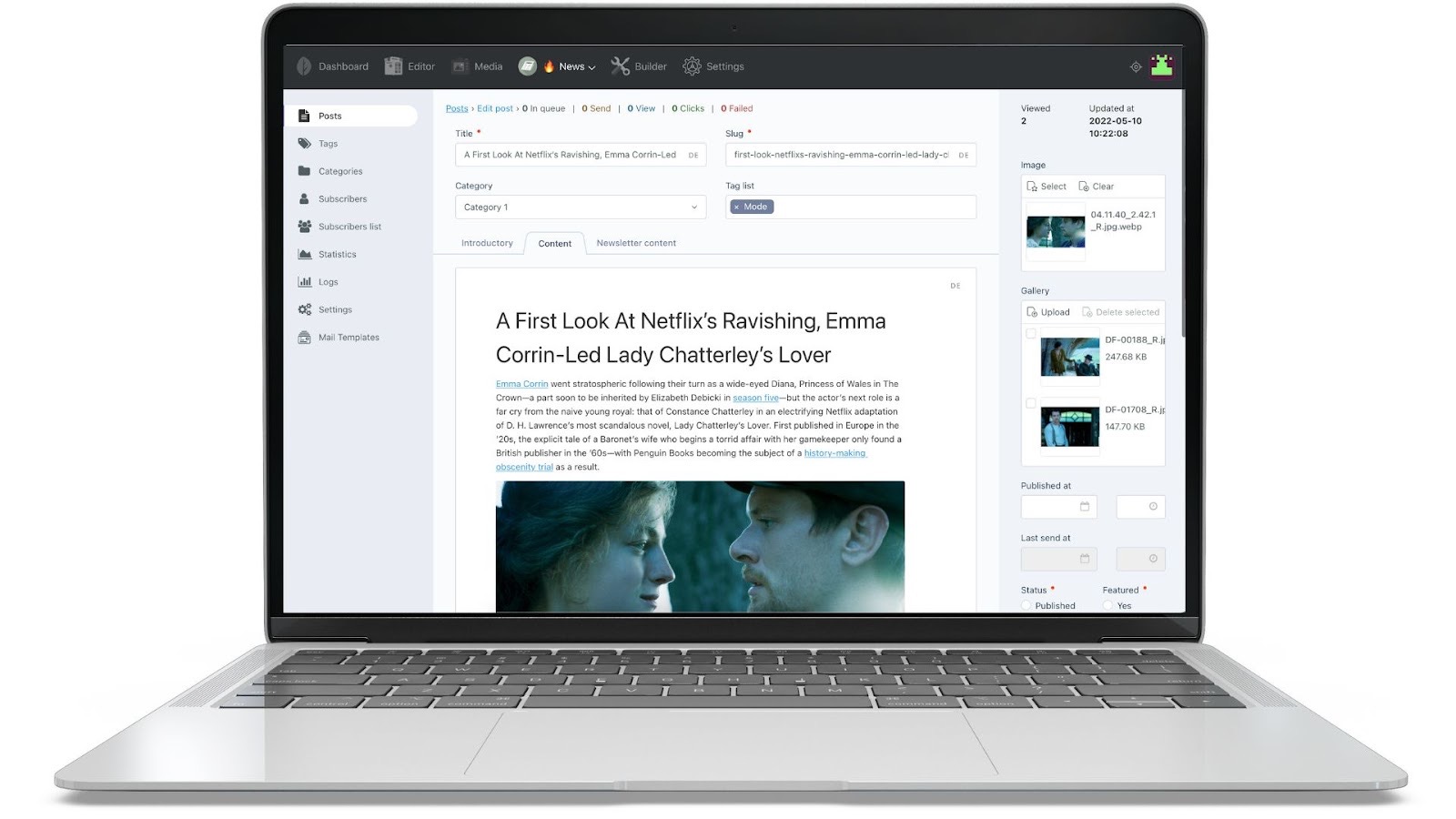
Task: Click the Posts document icon in sidebar
Action: point(304,116)
